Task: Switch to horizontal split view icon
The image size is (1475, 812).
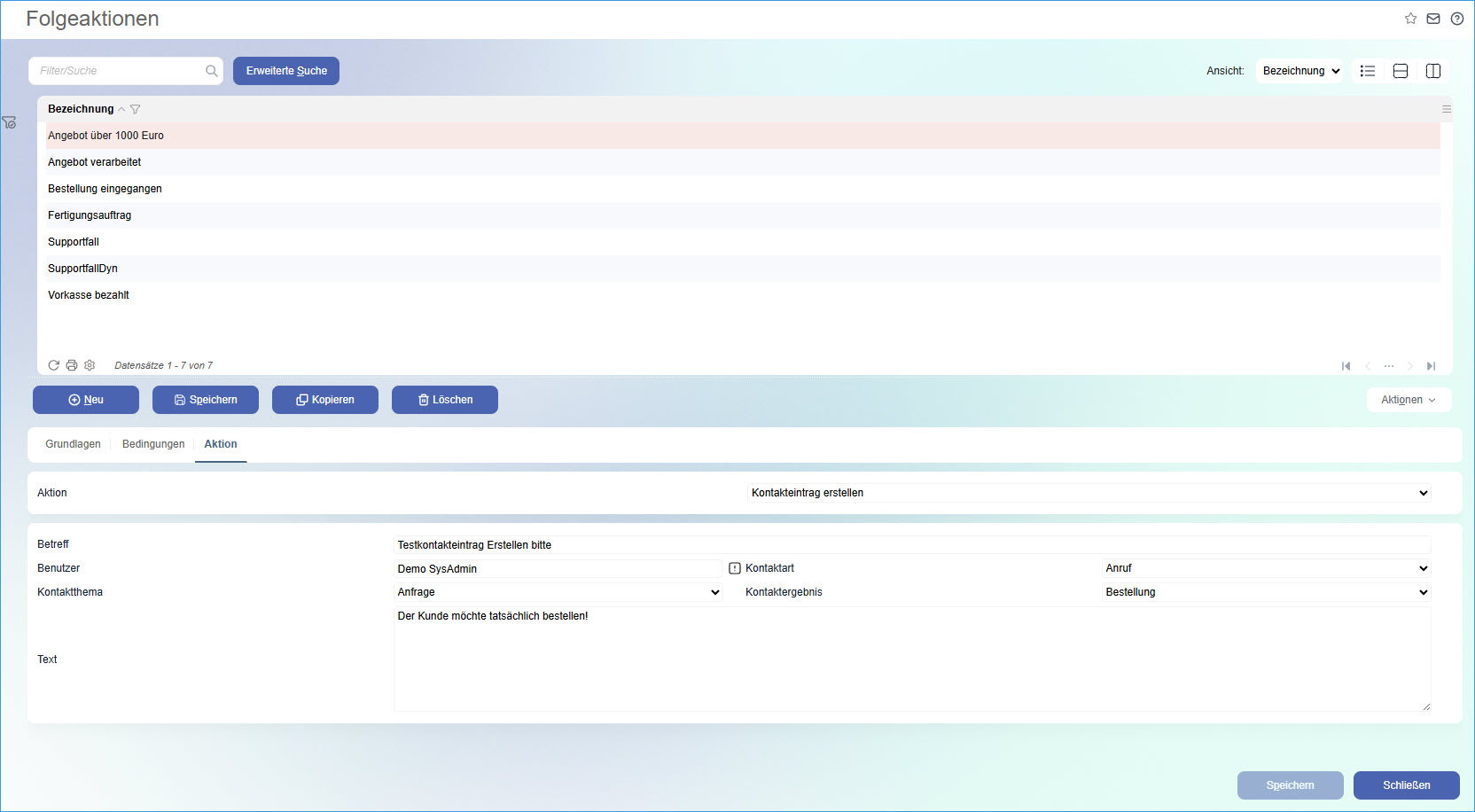Action: pos(1401,71)
